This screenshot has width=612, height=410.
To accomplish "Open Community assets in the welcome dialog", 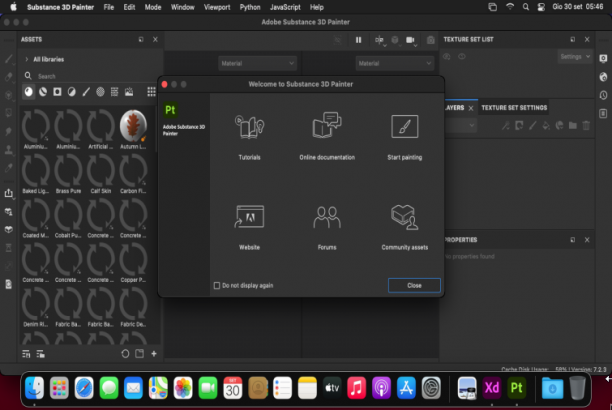I will [x=404, y=217].
